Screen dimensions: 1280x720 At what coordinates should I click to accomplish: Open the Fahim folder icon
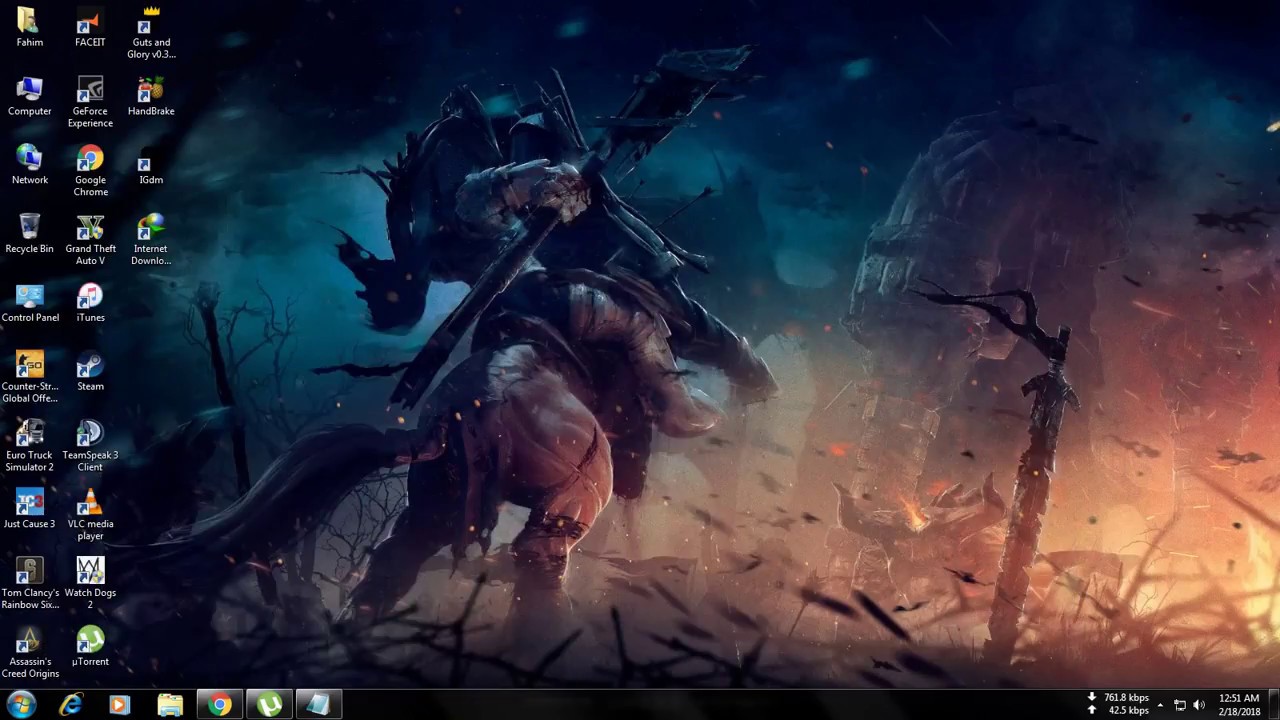29,27
